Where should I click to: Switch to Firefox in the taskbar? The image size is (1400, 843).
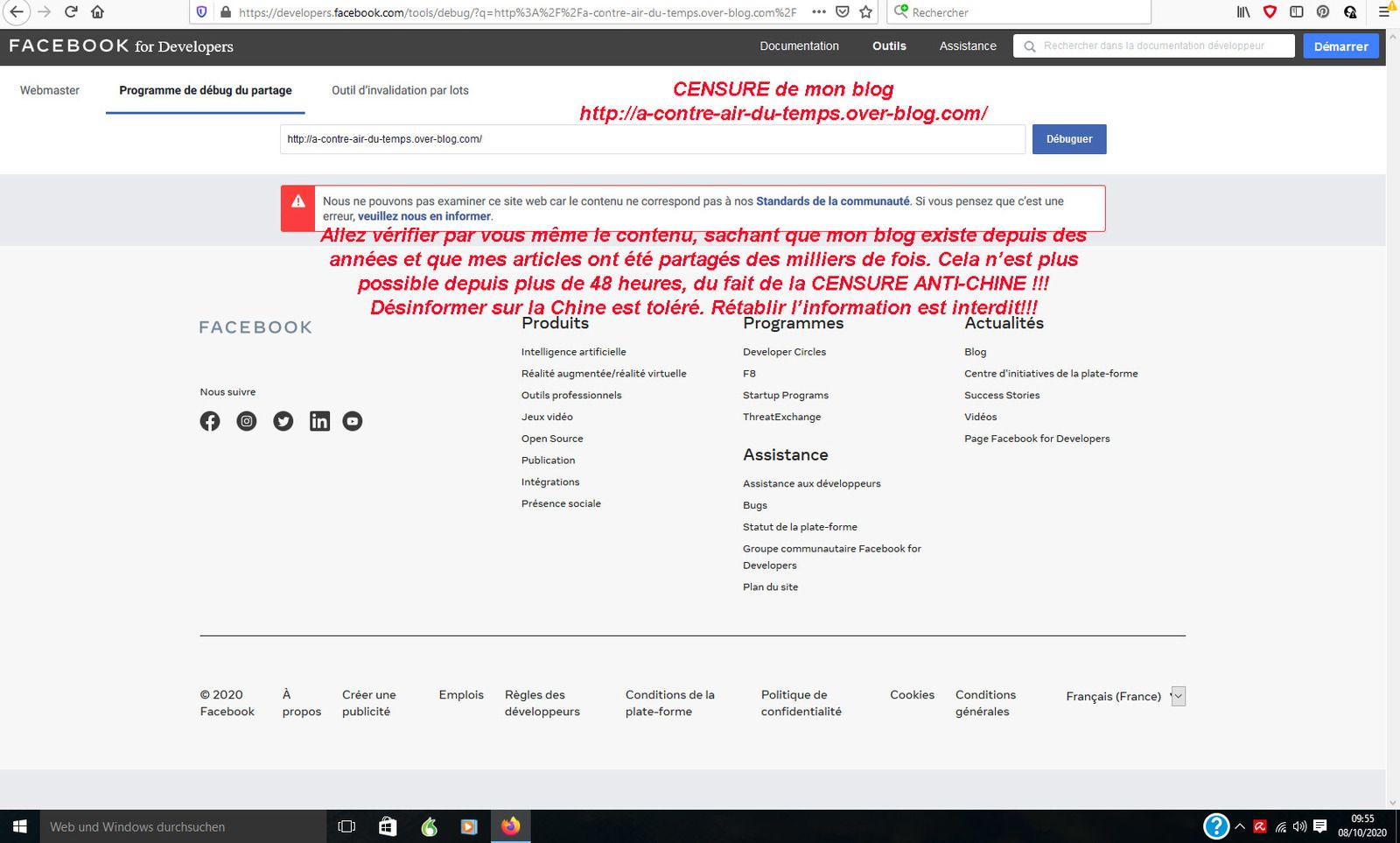coord(511,826)
